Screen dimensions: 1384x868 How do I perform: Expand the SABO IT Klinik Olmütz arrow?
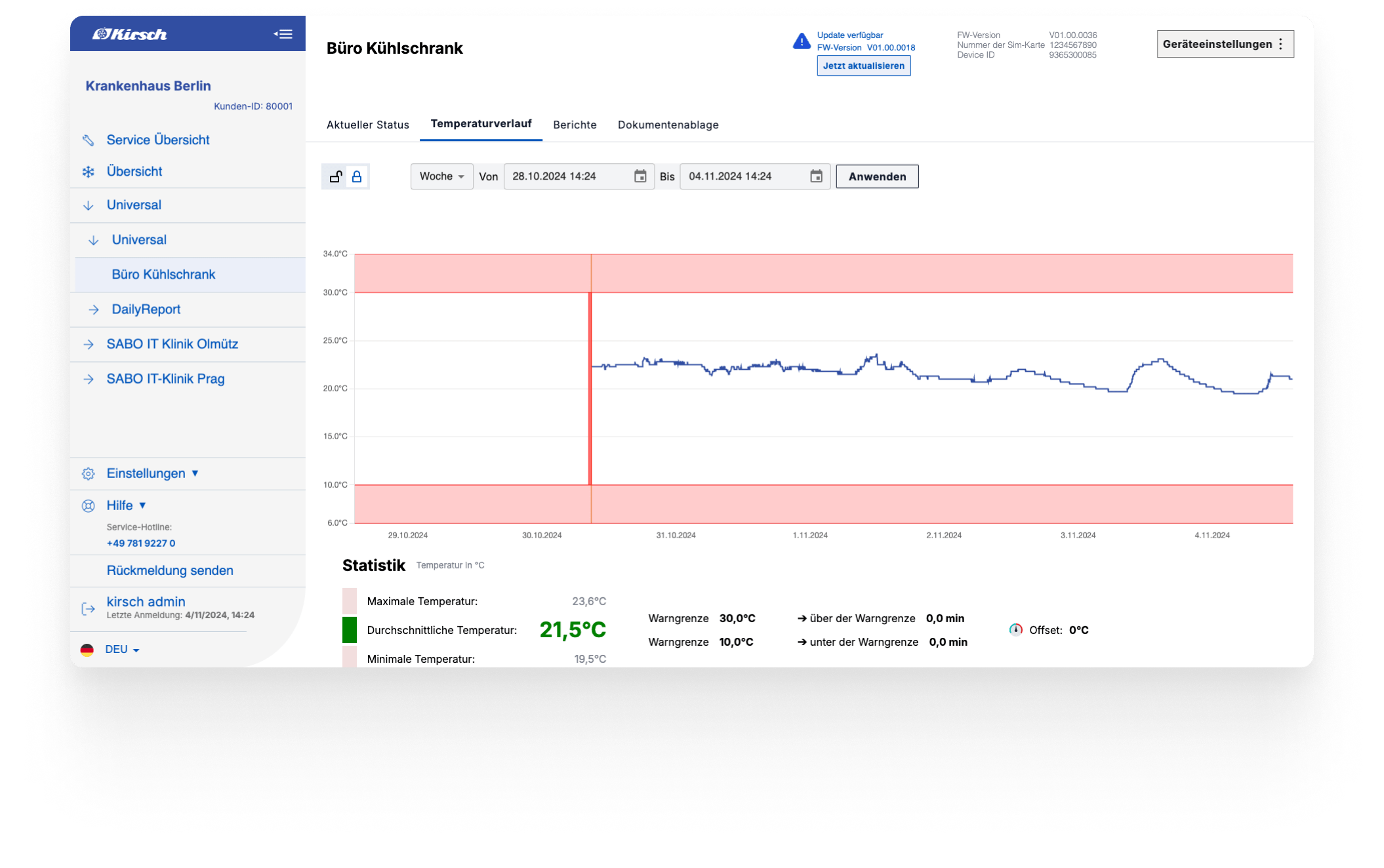coord(89,344)
